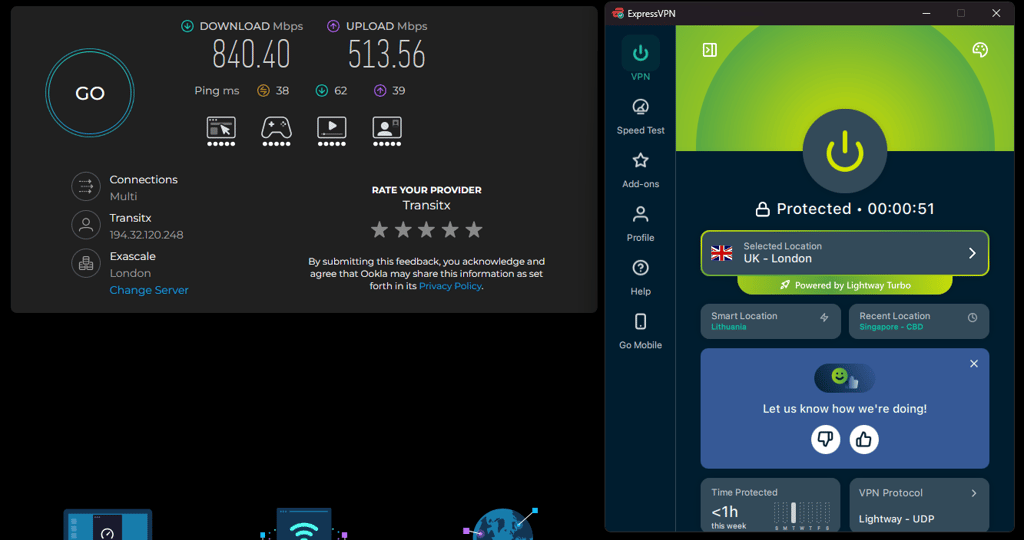The height and width of the screenshot is (540, 1024).
Task: Rate provider Transitx one star
Action: click(x=379, y=230)
